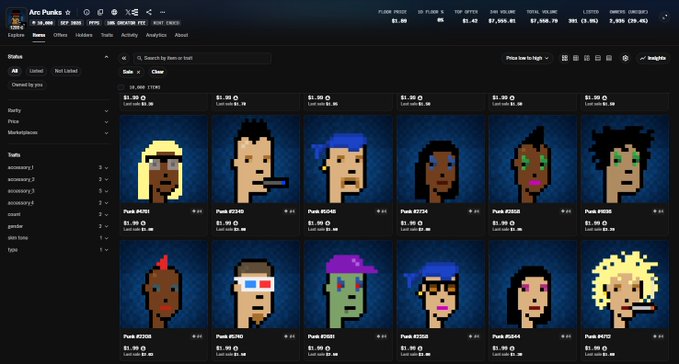
Task: Open the About tab
Action: pyautogui.click(x=181, y=35)
